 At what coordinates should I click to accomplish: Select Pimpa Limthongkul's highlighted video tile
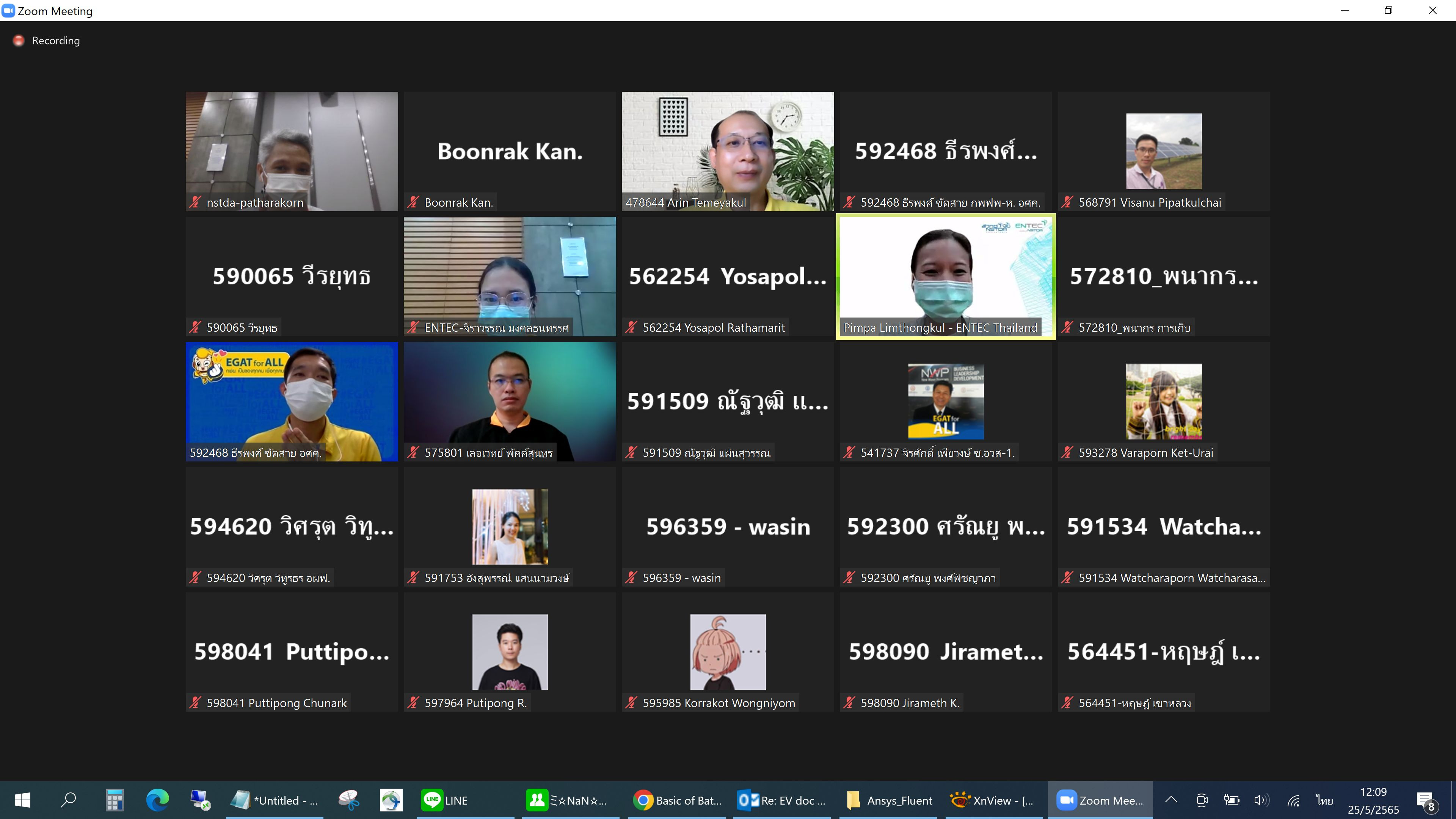click(946, 277)
